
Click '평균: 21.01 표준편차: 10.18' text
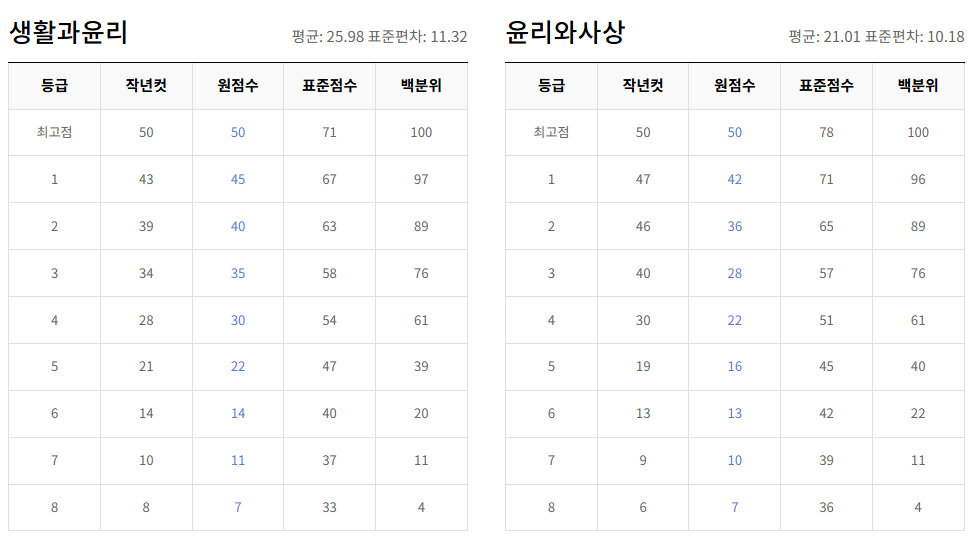[x=877, y=37]
